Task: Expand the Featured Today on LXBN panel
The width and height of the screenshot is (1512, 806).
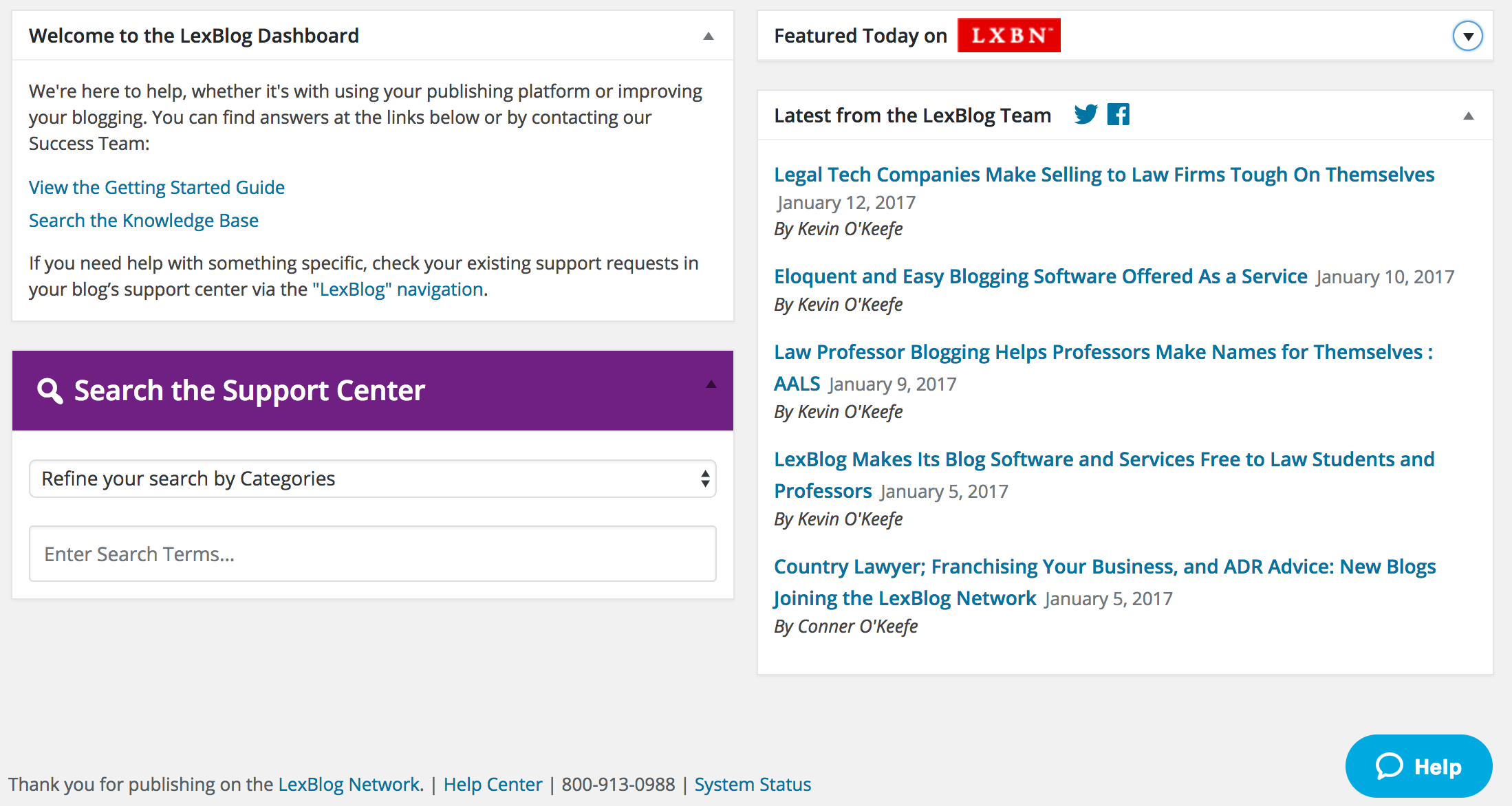Action: point(1467,36)
